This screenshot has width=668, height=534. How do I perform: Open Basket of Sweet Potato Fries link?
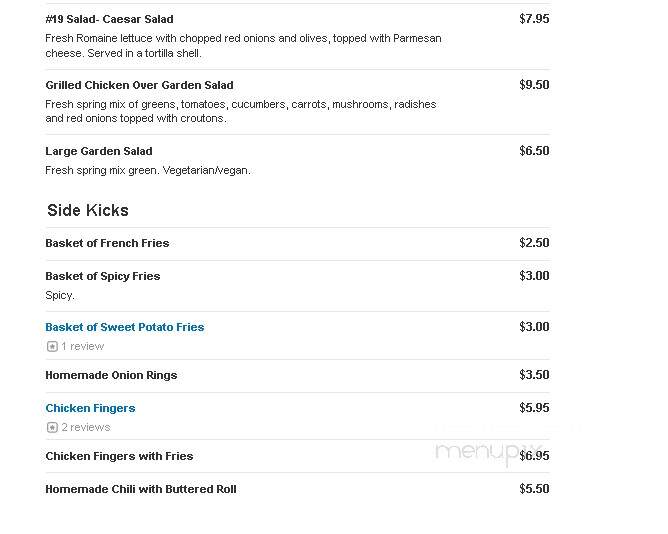[125, 327]
